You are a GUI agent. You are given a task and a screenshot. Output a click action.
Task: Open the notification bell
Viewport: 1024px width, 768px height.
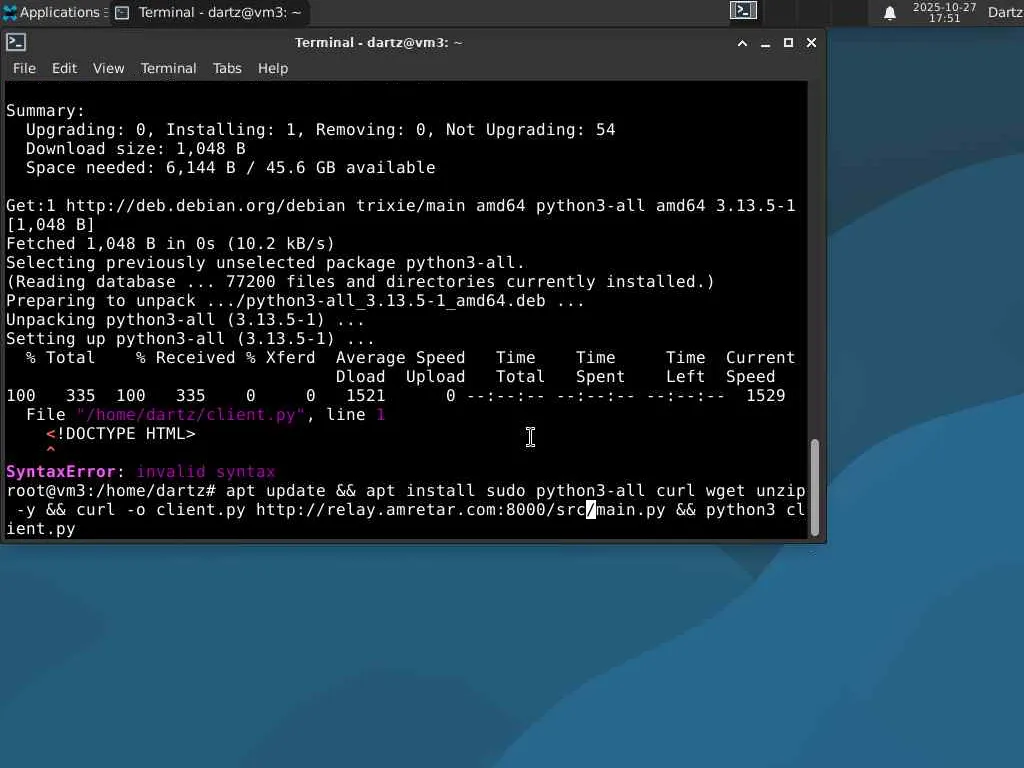pos(889,13)
